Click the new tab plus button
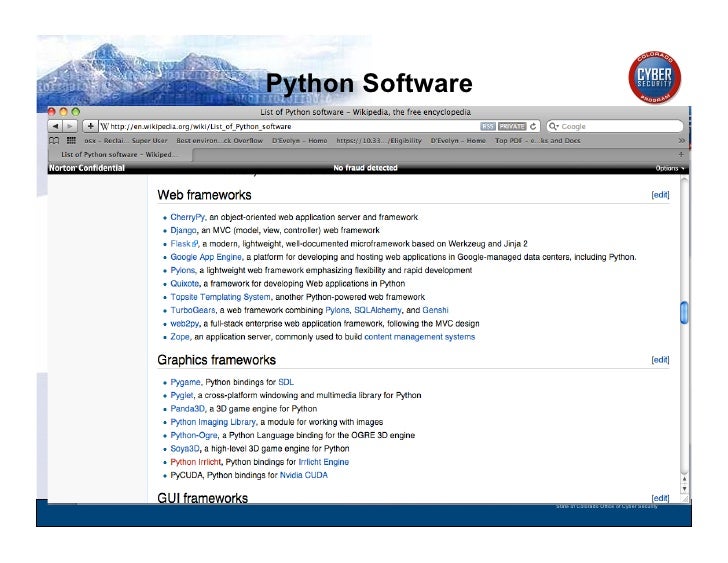Image resolution: width=728 pixels, height=563 pixels. (x=681, y=155)
